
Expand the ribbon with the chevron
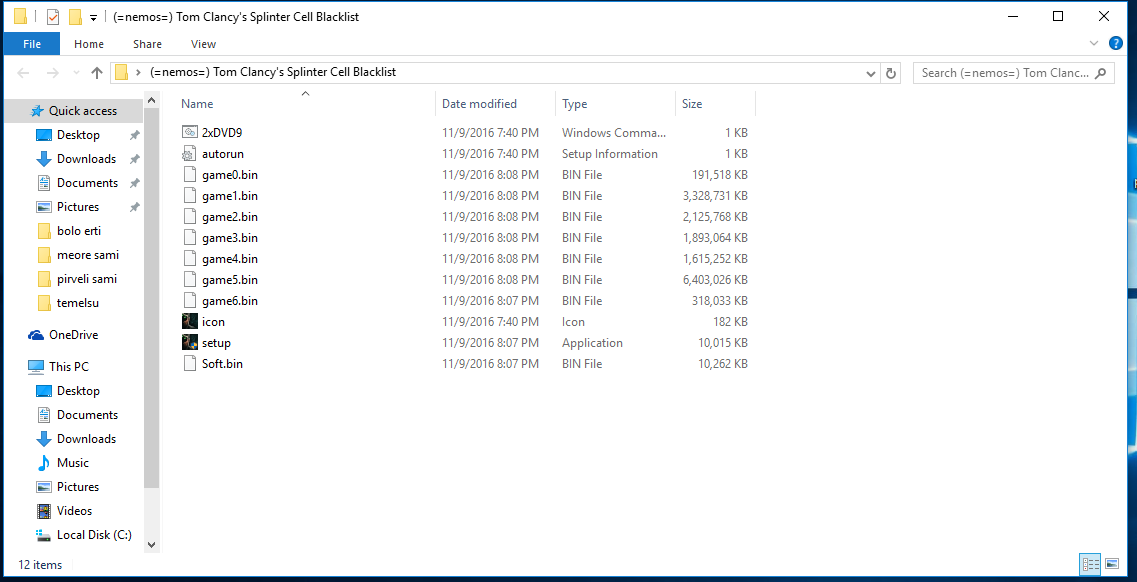click(x=1094, y=43)
